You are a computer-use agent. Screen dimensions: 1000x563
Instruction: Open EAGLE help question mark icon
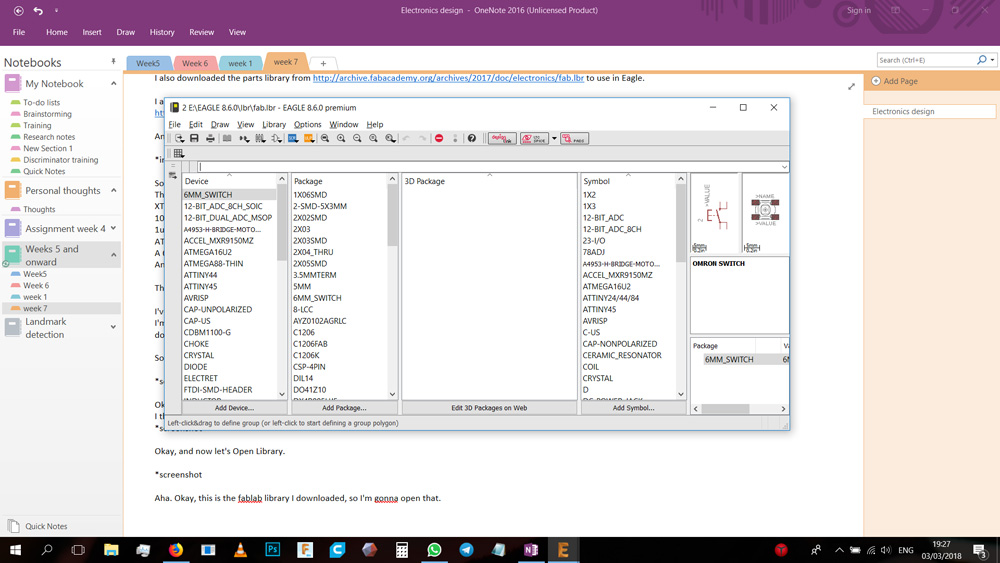coord(472,138)
